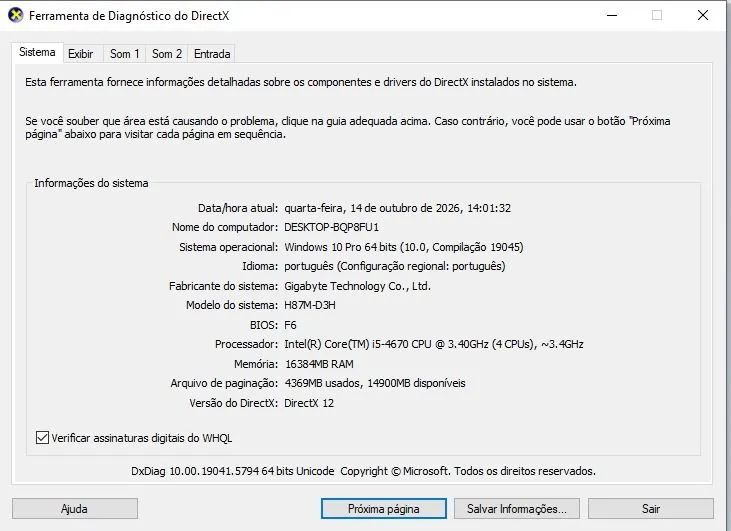The image size is (731, 531).
Task: Click the 'Nome do computador:' label
Action: [225, 227]
